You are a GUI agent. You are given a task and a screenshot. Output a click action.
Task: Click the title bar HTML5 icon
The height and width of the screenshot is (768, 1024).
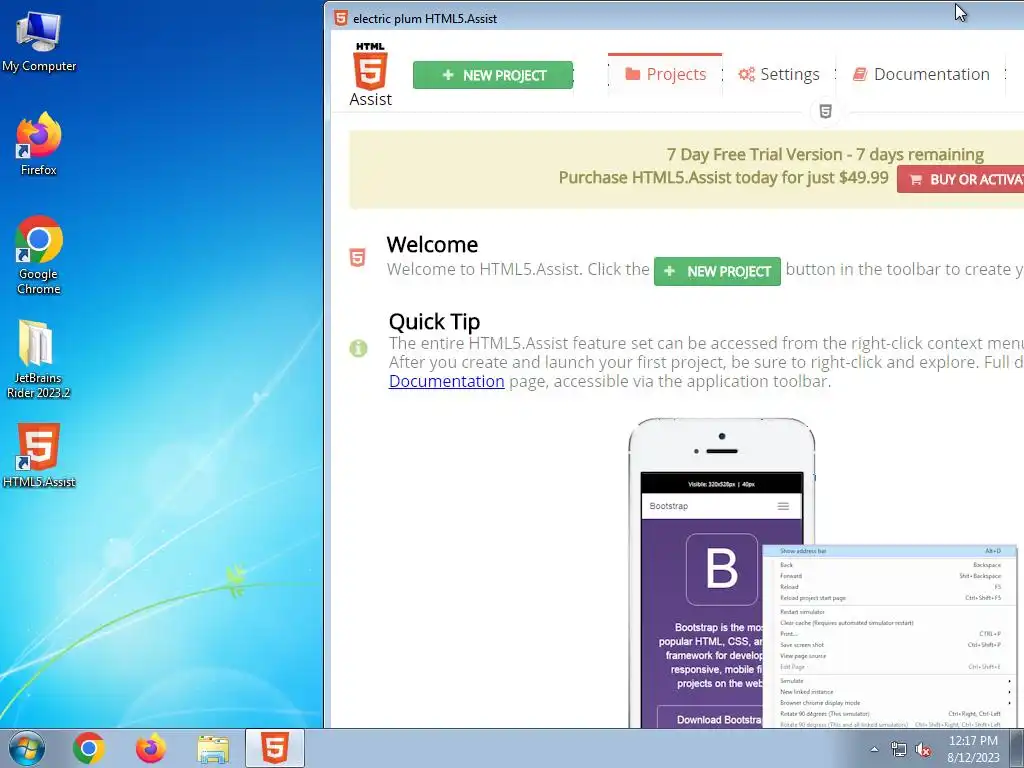click(340, 18)
